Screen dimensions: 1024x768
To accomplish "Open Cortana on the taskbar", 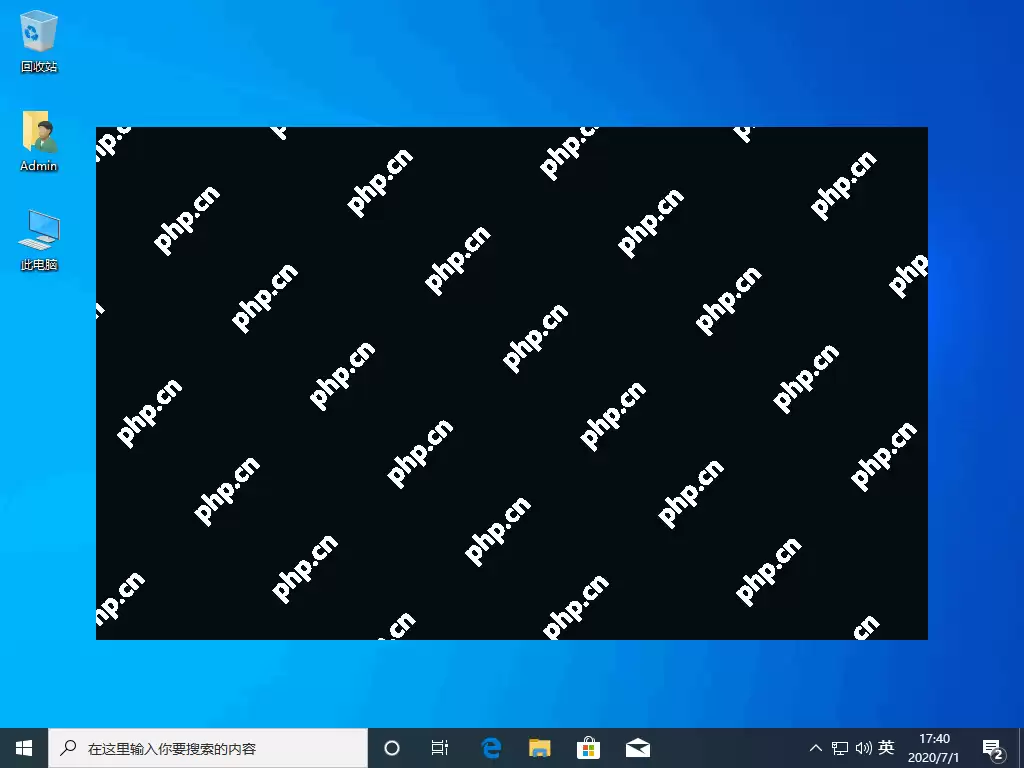I will click(391, 747).
